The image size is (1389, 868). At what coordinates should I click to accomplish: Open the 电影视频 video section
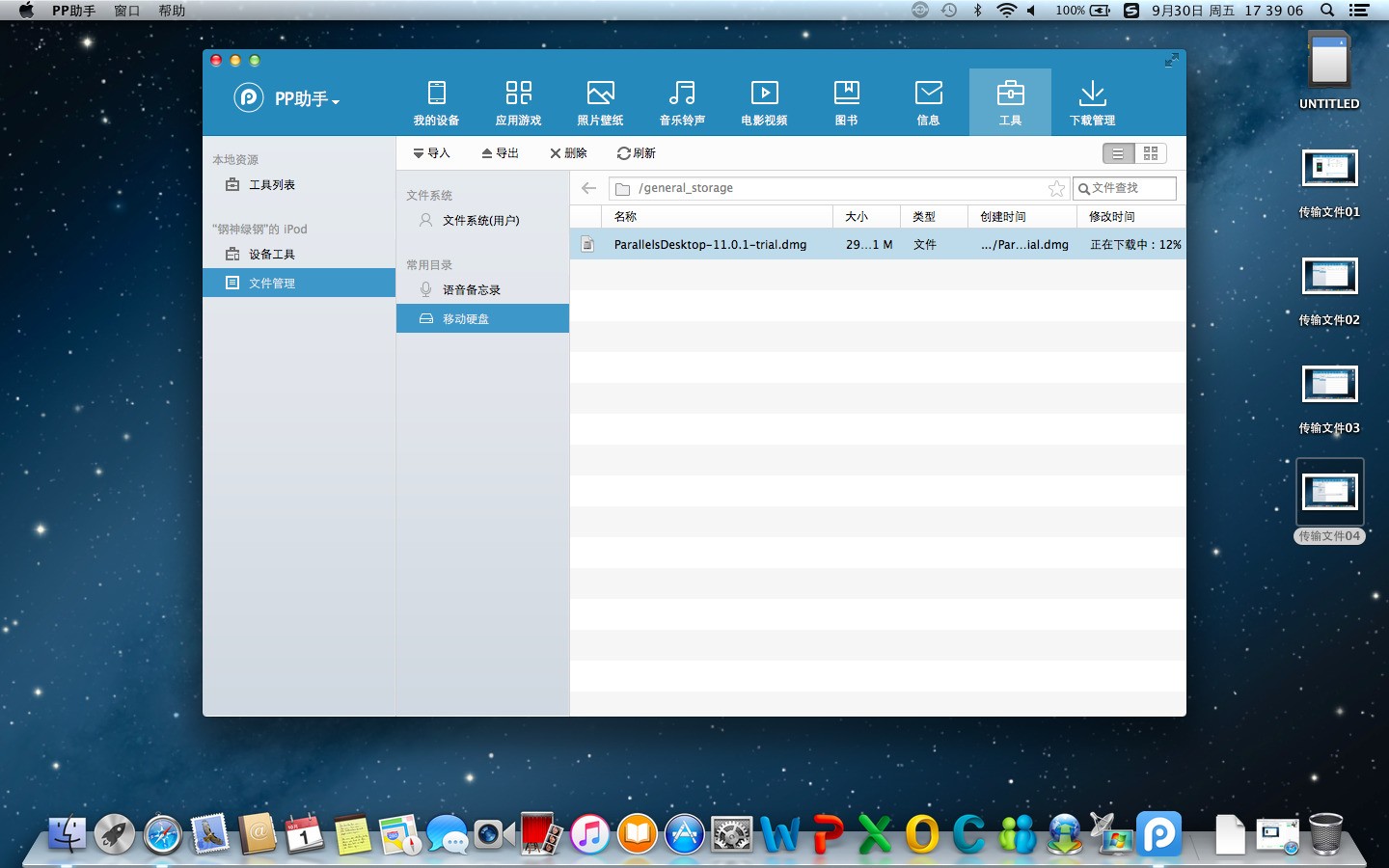pyautogui.click(x=764, y=101)
